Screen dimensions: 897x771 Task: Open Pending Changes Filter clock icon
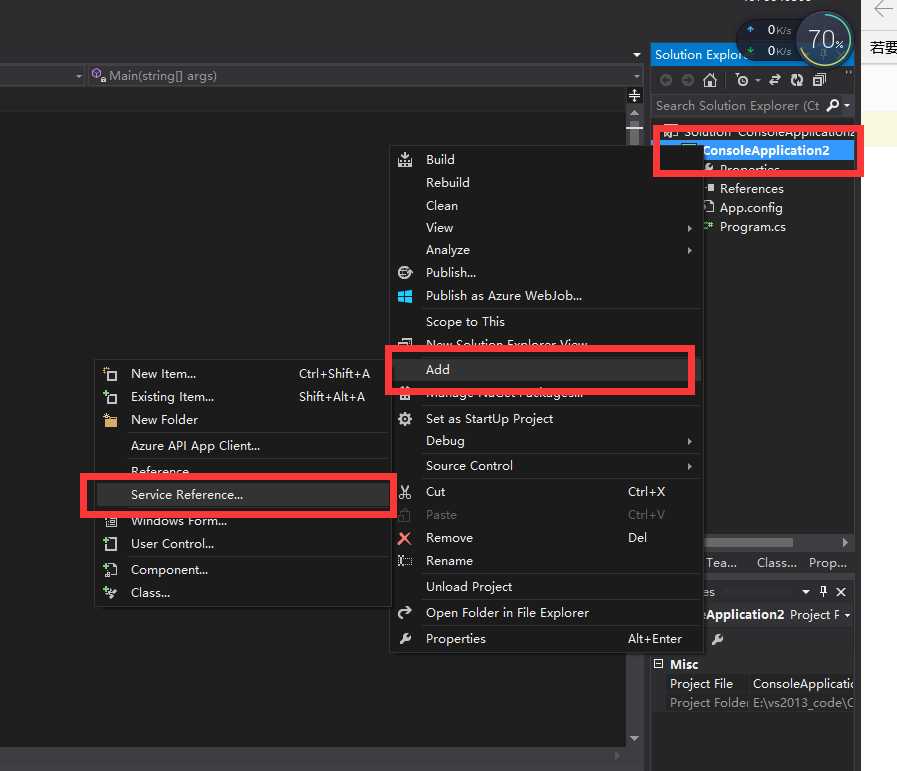pyautogui.click(x=742, y=80)
